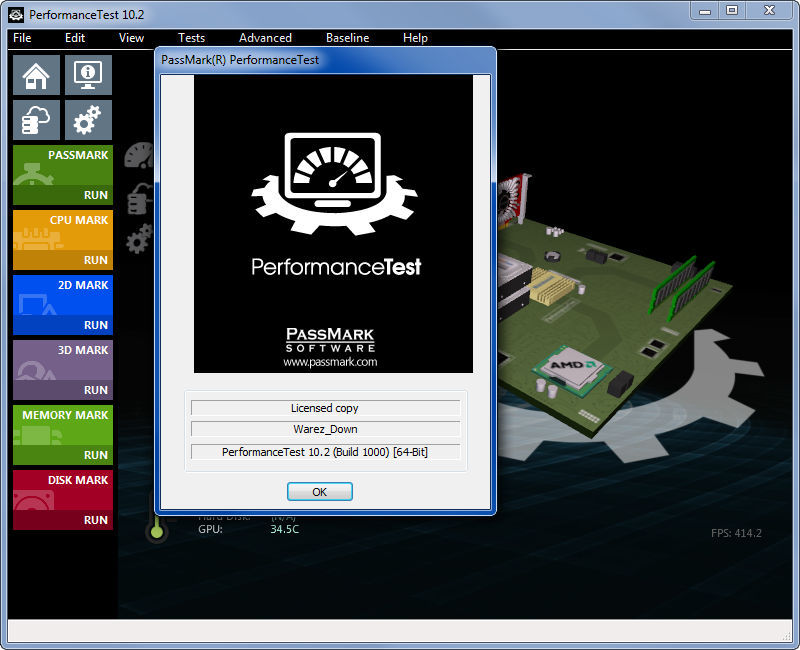The width and height of the screenshot is (800, 650).
Task: Click the GPU: label
Action: point(210,529)
